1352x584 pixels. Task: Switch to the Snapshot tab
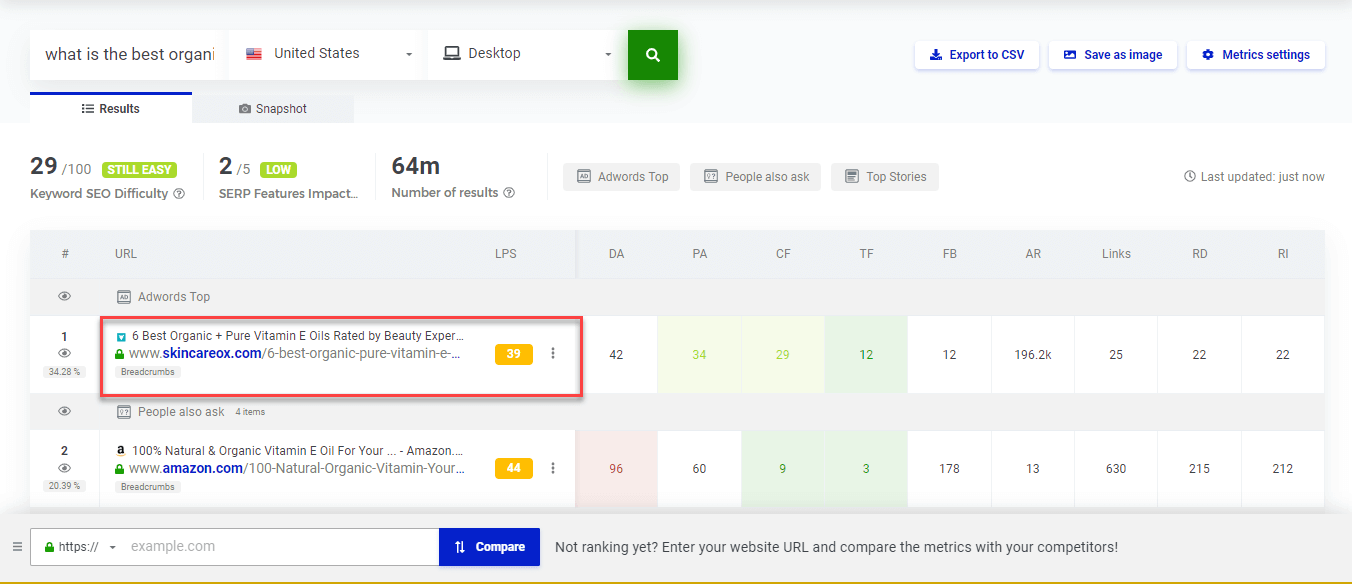[x=273, y=108]
